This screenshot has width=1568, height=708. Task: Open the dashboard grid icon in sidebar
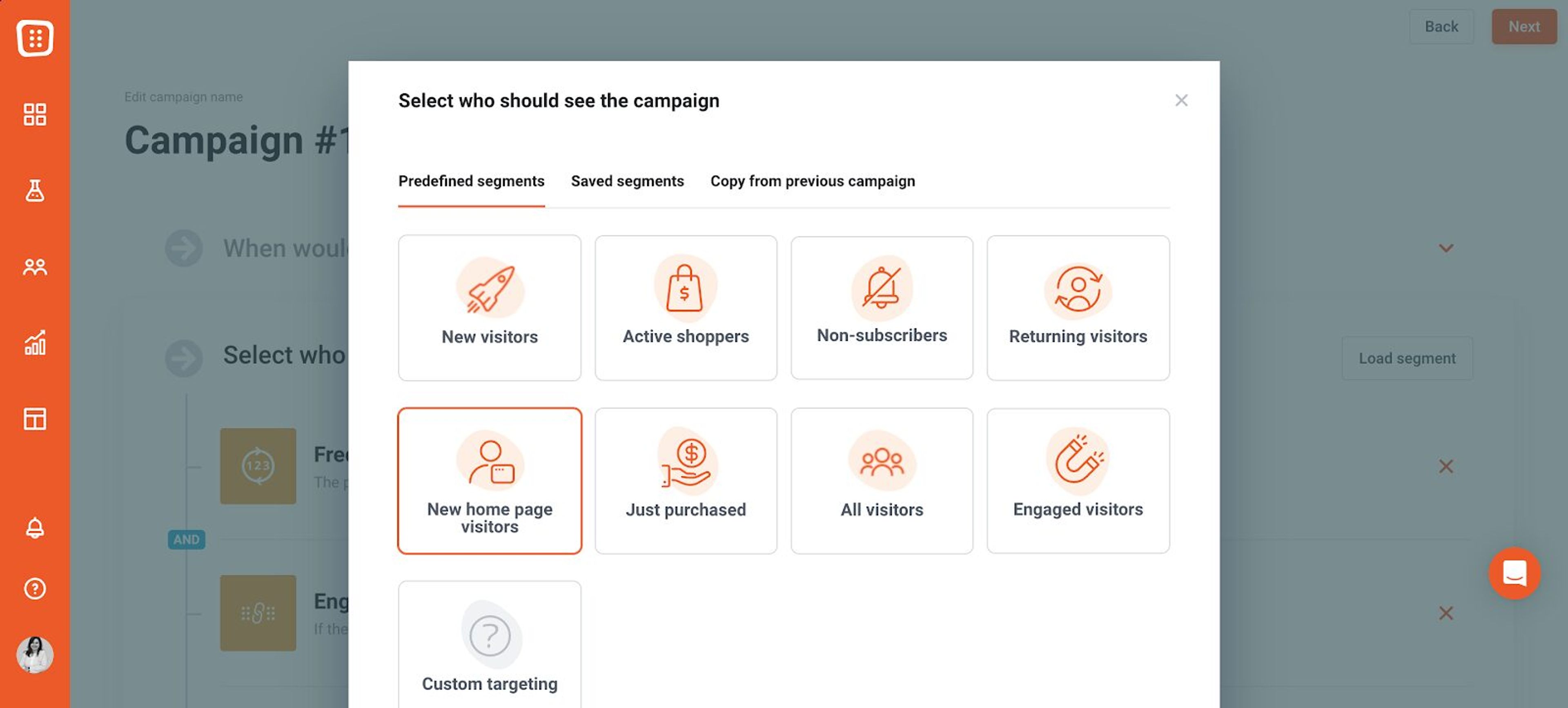(x=35, y=114)
